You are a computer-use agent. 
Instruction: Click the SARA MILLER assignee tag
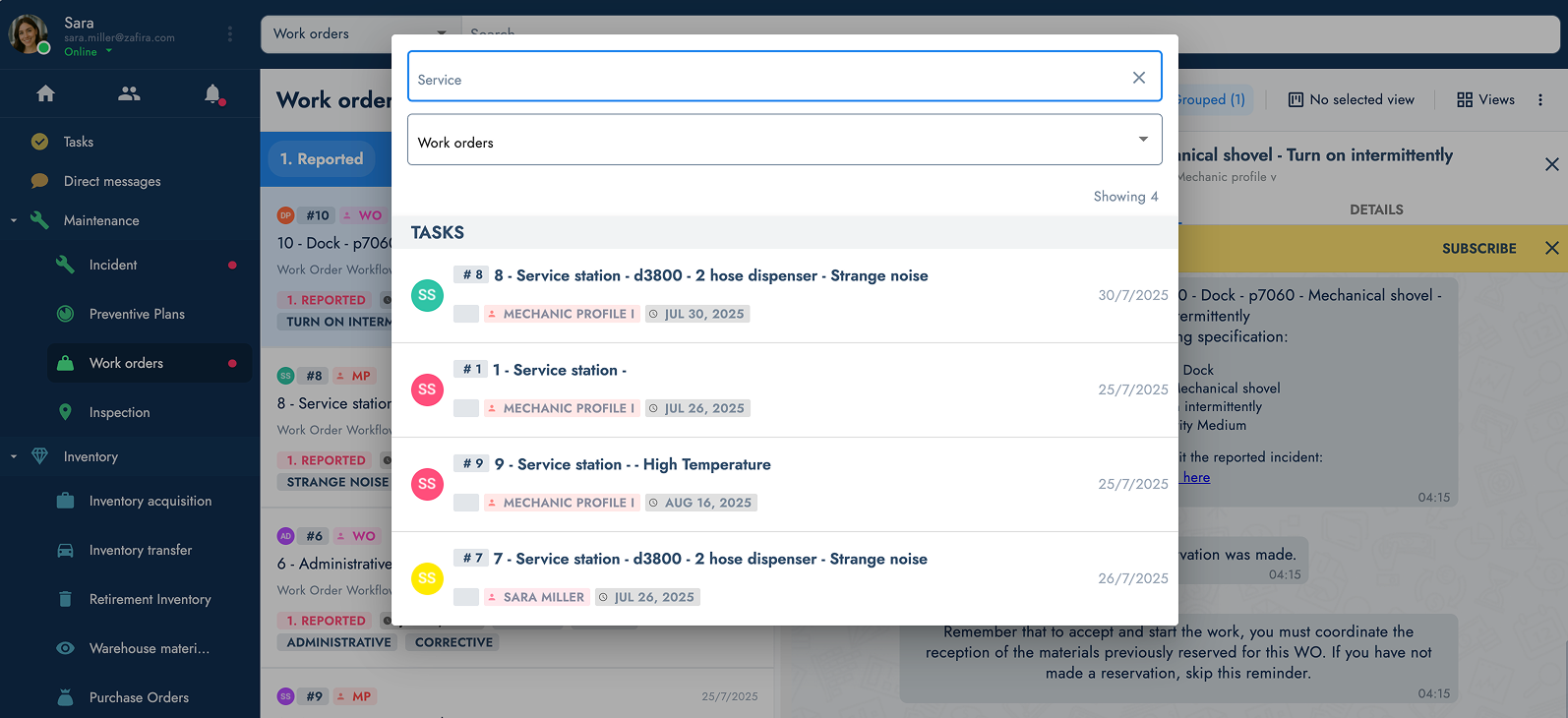click(x=537, y=597)
